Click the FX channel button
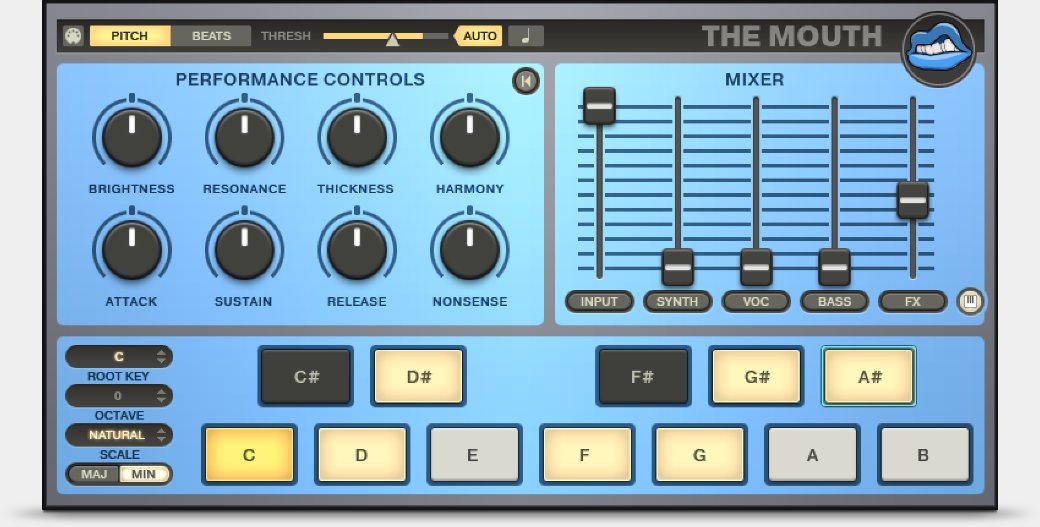This screenshot has height=527, width=1040. pyautogui.click(x=913, y=302)
